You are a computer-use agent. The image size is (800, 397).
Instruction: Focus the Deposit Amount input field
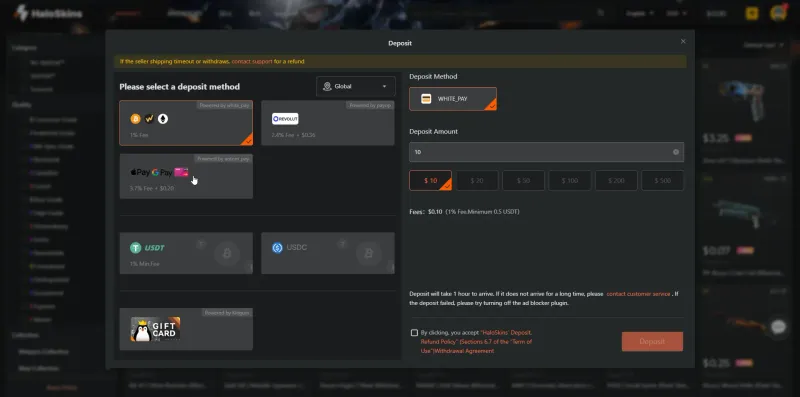click(x=546, y=152)
